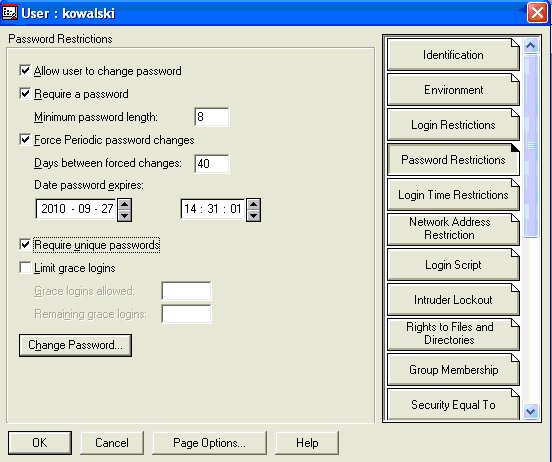Increase the password expiry date with up arrow

click(125, 204)
